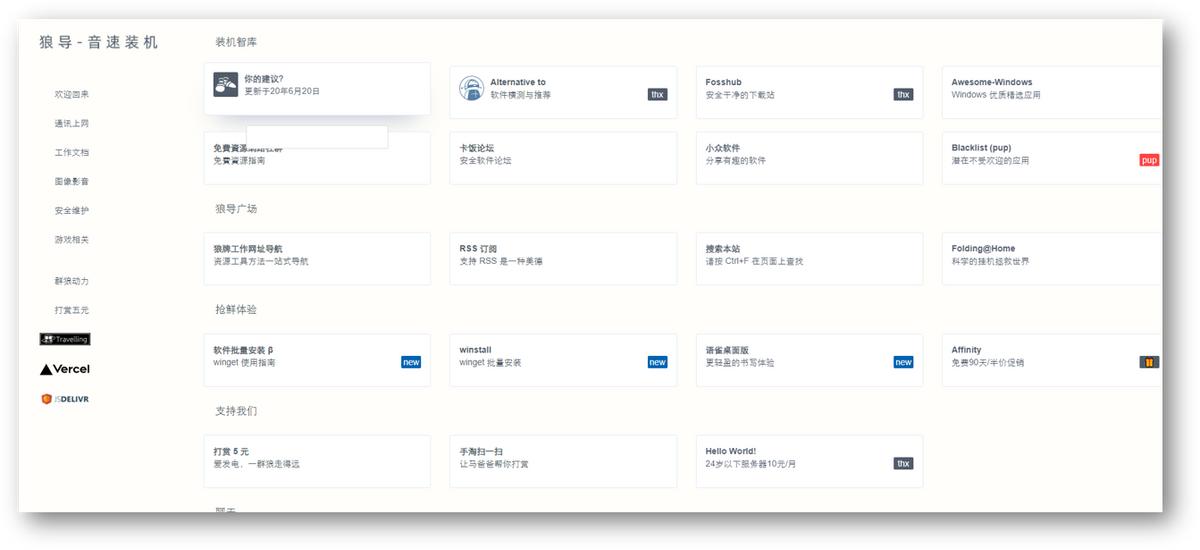This screenshot has width=1200, height=550.
Task: Click the 请按 Ctrl+F 在页面上查找 text
Action: point(754,261)
